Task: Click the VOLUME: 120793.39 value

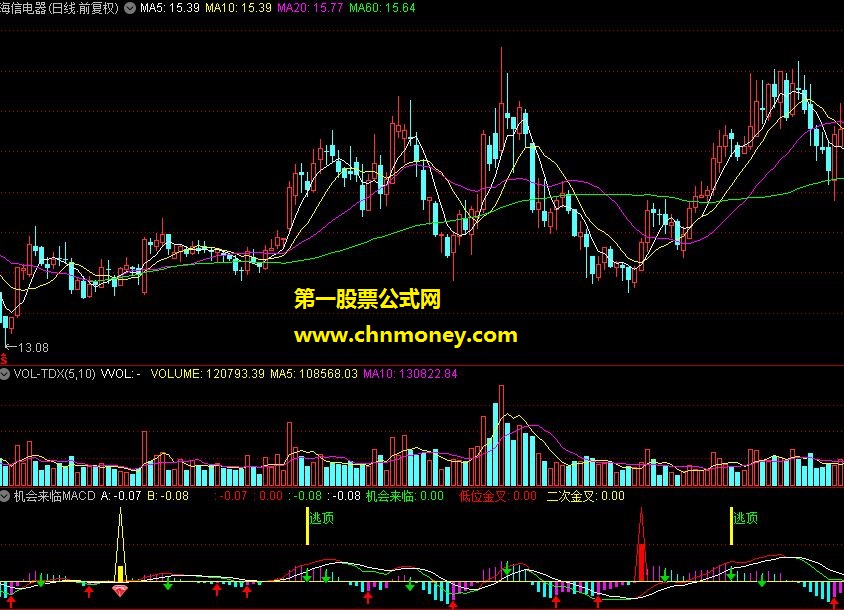Action: click(208, 374)
